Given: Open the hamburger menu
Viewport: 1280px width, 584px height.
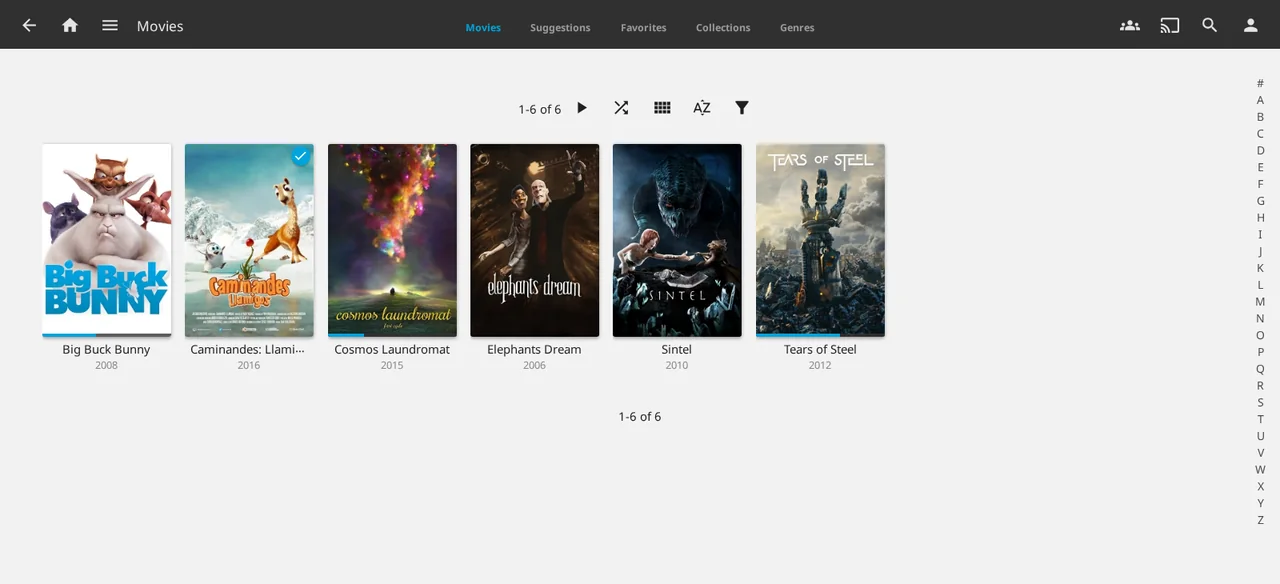Looking at the screenshot, I should (x=110, y=26).
